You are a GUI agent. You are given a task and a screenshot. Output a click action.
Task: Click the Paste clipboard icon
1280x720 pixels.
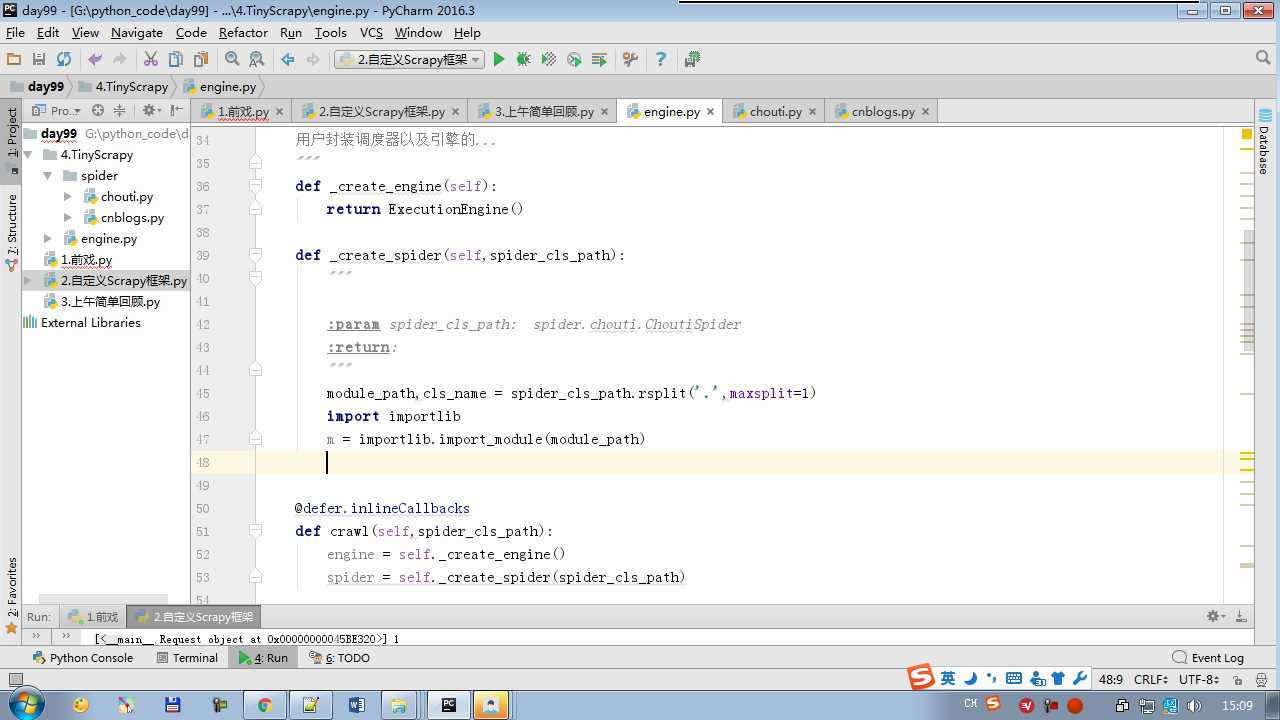[201, 60]
